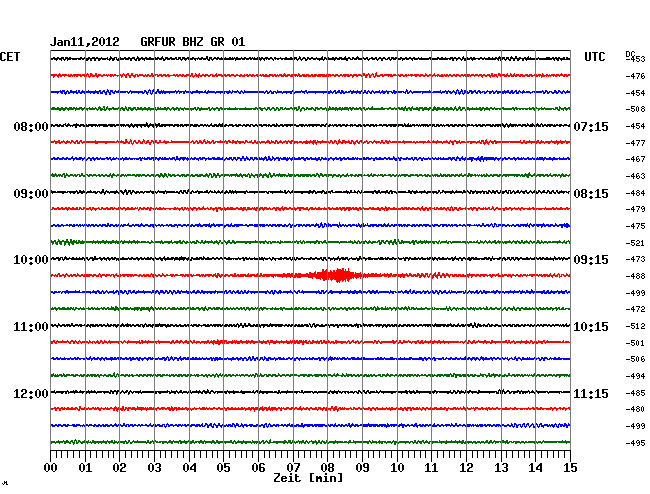Click the DC offset value "-508"
Screen dimensions: 650x494
pyautogui.click(x=635, y=109)
